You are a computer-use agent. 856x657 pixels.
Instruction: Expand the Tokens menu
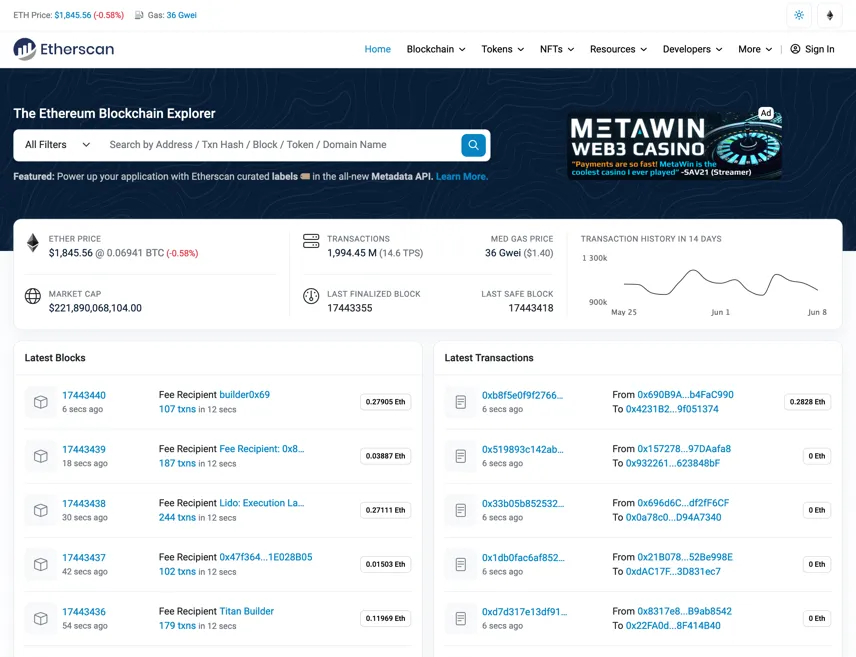tap(502, 49)
